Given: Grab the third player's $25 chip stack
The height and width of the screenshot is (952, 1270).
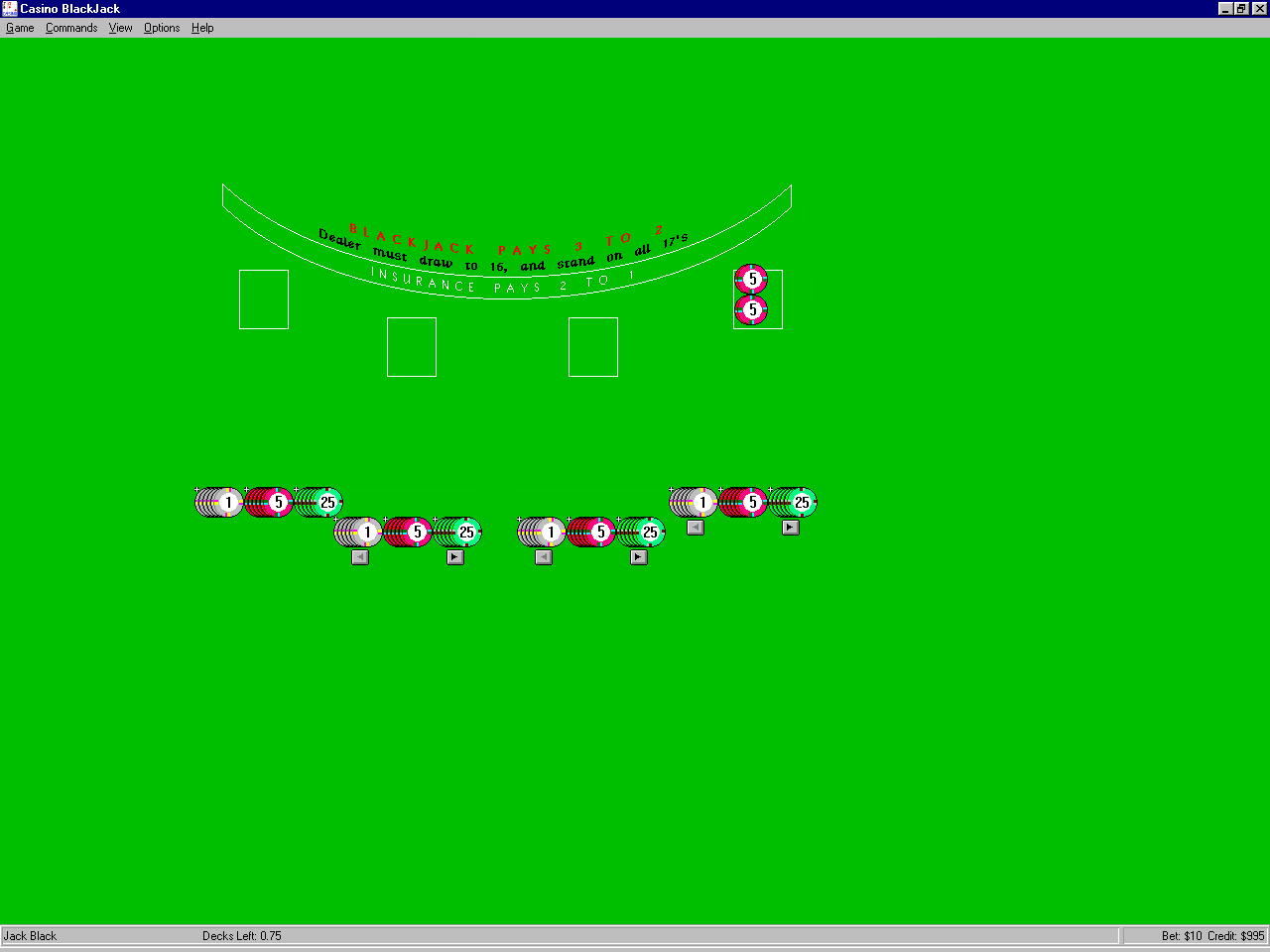Looking at the screenshot, I should click(x=641, y=533).
